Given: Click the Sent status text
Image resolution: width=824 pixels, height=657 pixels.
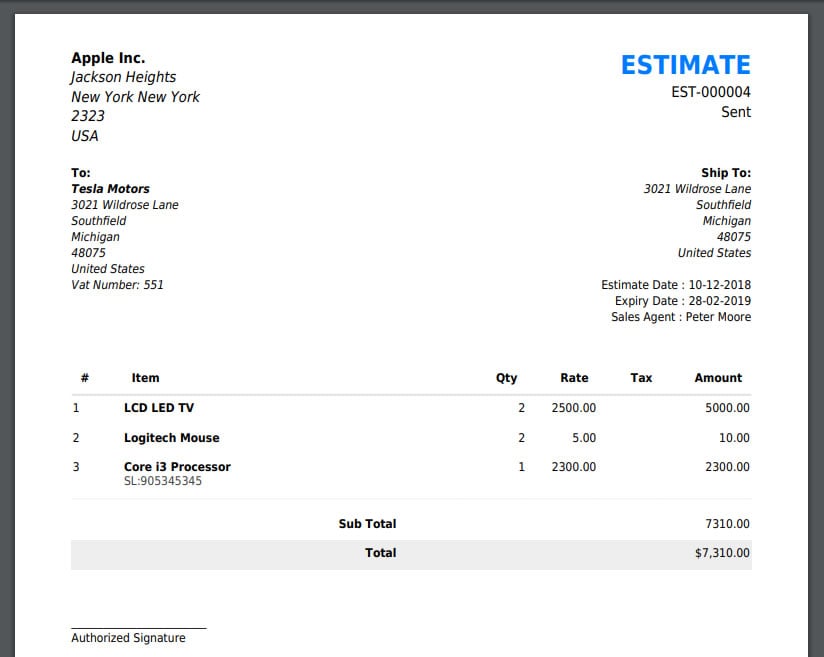Looking at the screenshot, I should click(x=736, y=112).
